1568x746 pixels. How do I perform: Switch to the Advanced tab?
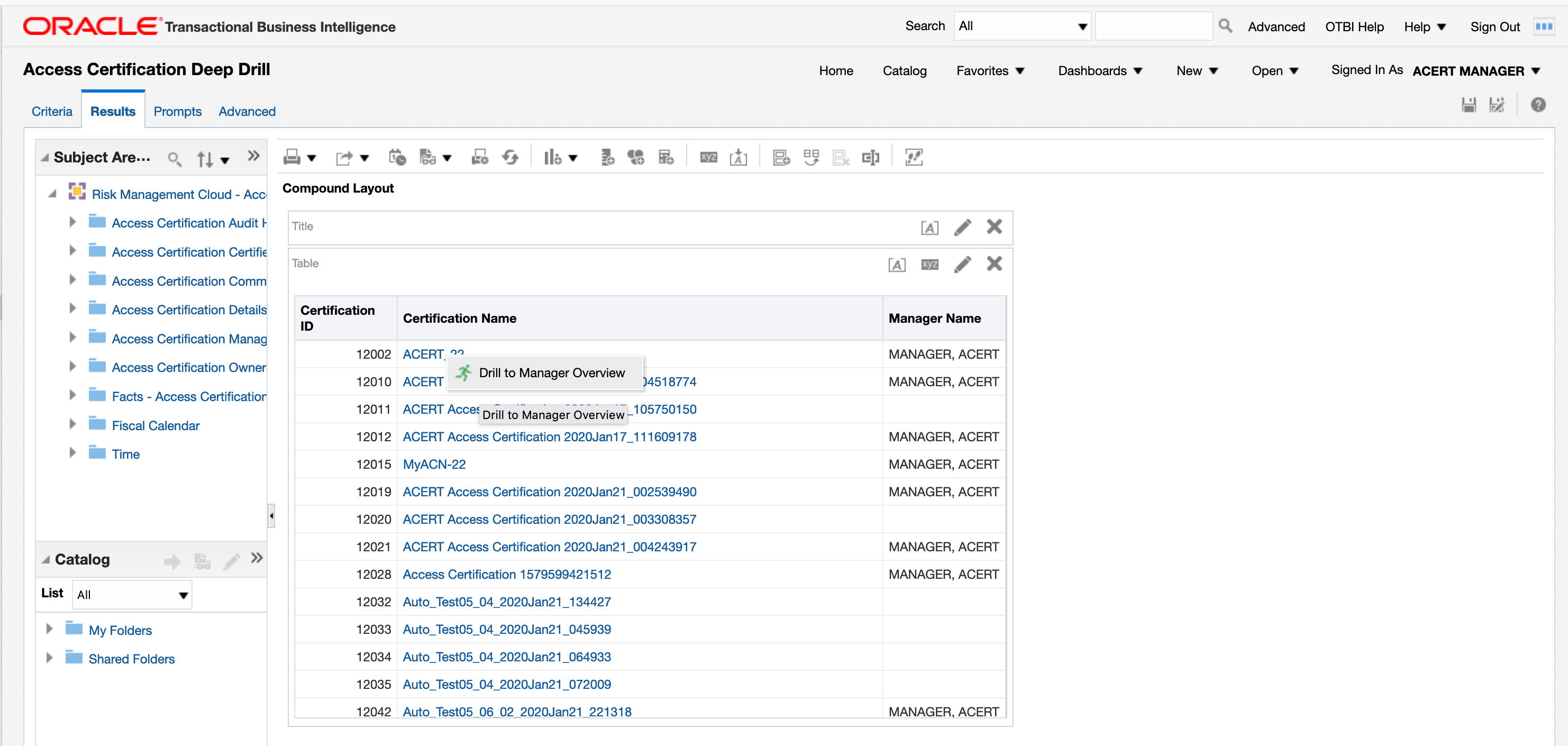click(247, 112)
